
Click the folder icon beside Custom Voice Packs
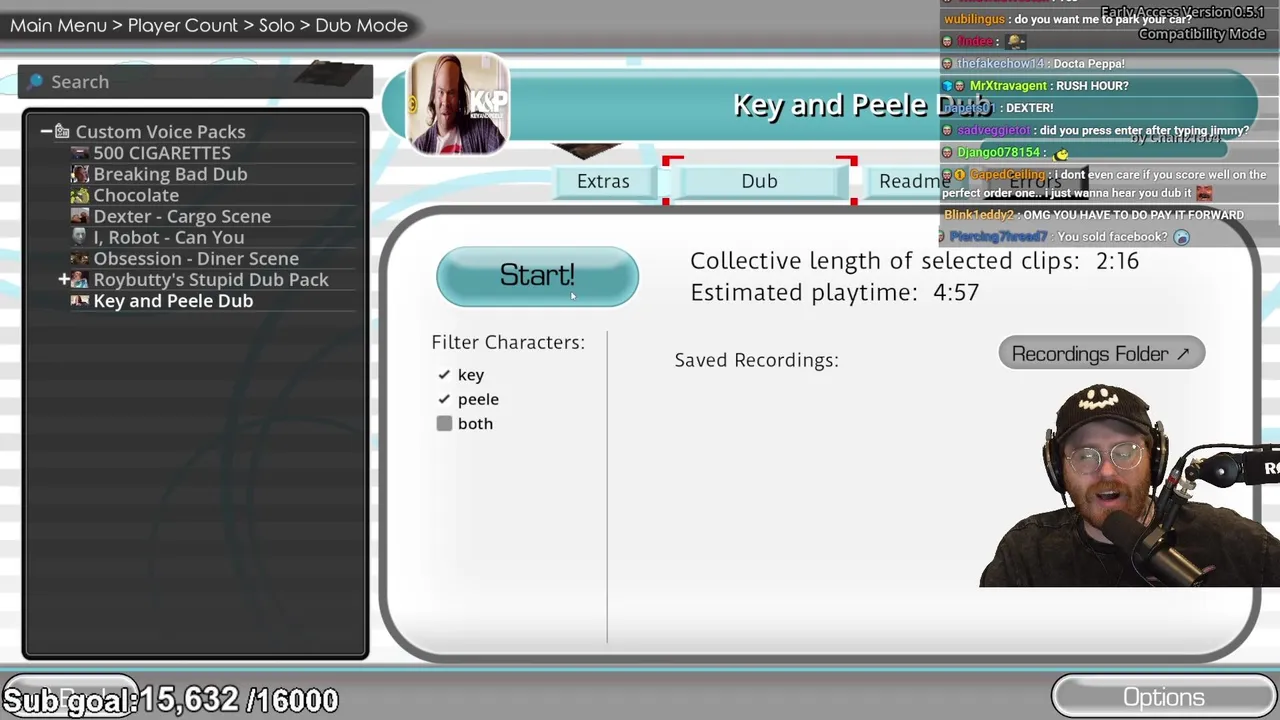tap(62, 131)
